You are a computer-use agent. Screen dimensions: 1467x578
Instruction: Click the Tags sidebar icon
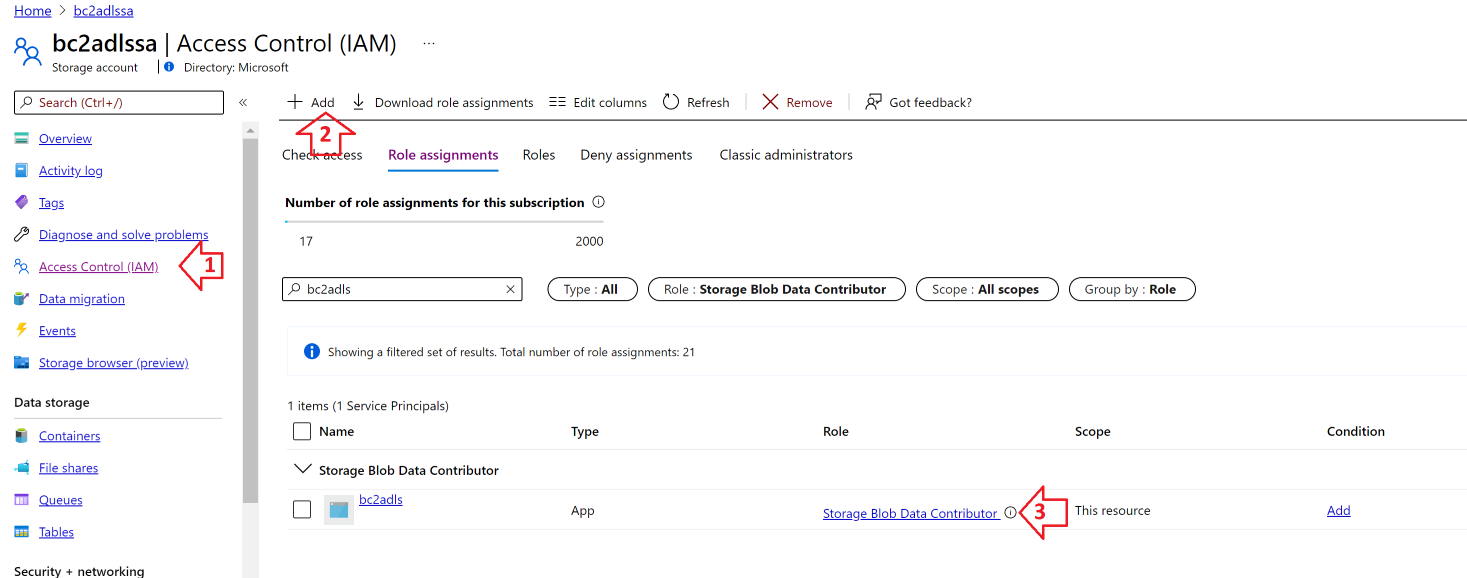click(22, 203)
